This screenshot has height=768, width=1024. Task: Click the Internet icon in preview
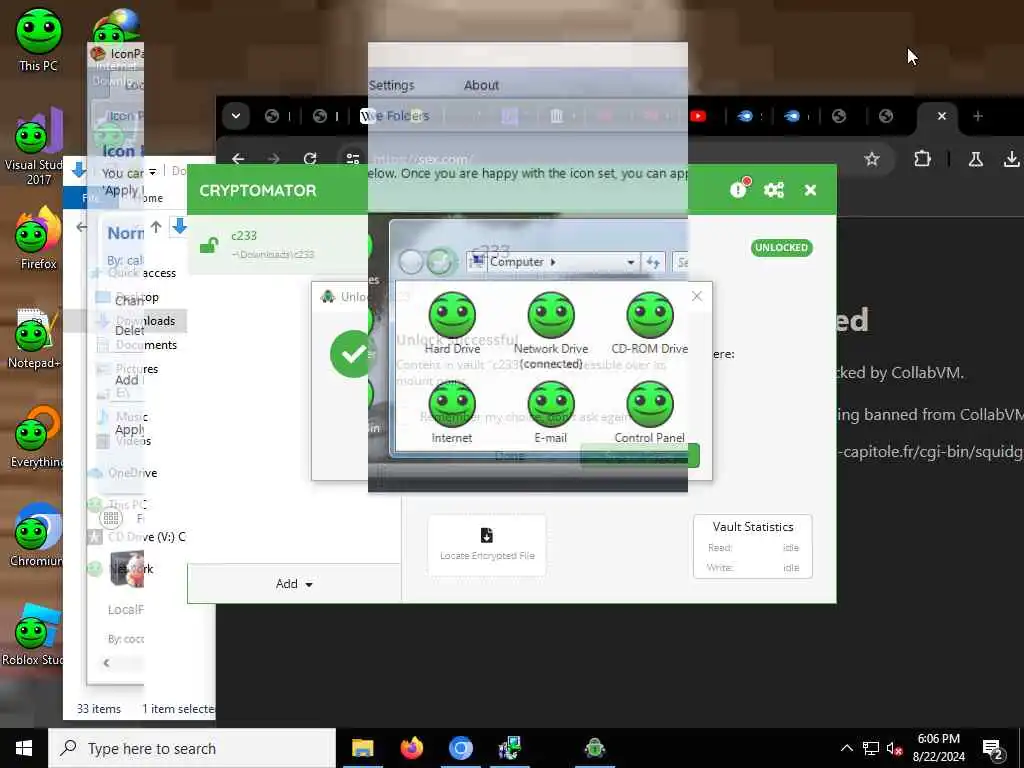click(452, 413)
